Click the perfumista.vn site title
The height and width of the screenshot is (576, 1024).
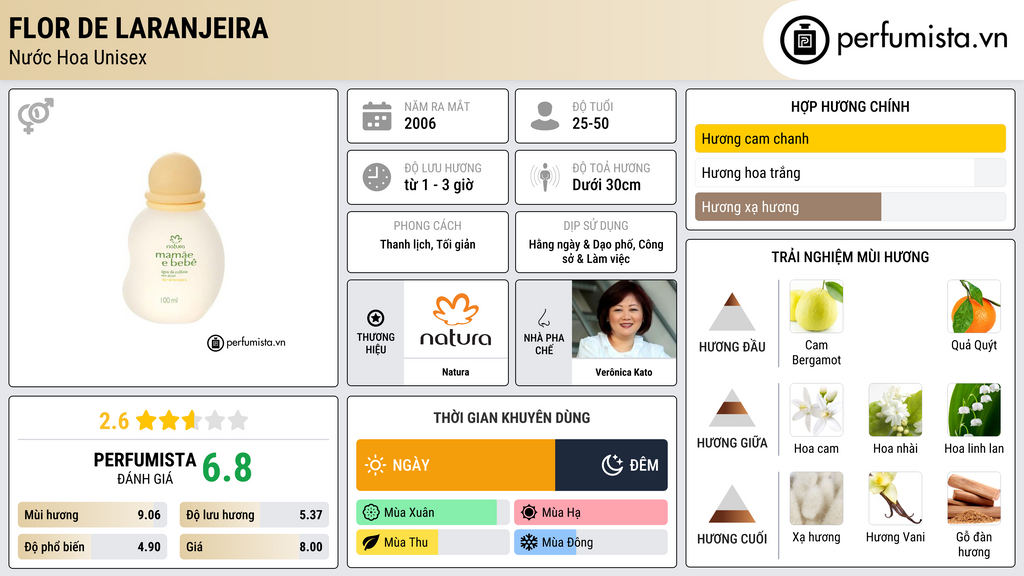(x=922, y=38)
